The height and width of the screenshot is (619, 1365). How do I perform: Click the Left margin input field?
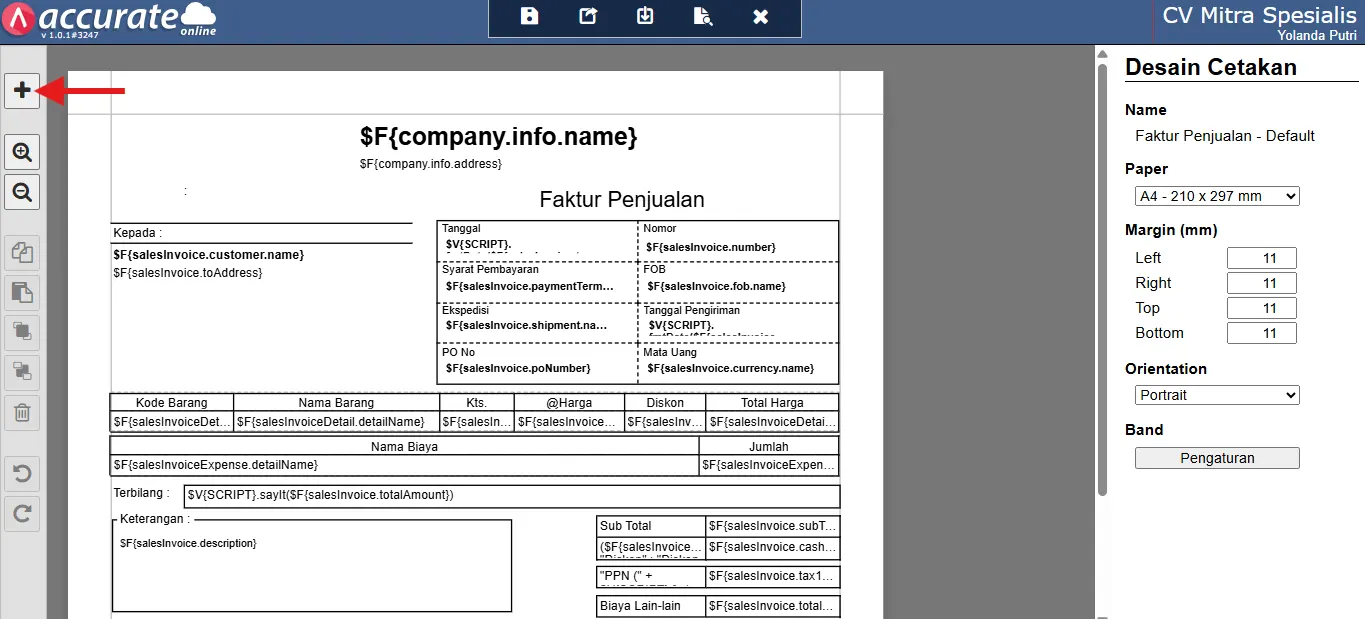pyautogui.click(x=1261, y=258)
